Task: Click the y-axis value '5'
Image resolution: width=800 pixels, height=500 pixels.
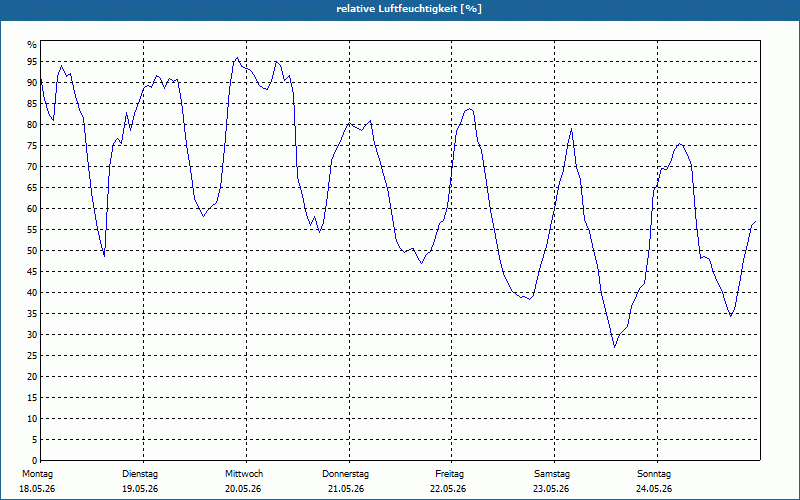Action: click(35, 440)
